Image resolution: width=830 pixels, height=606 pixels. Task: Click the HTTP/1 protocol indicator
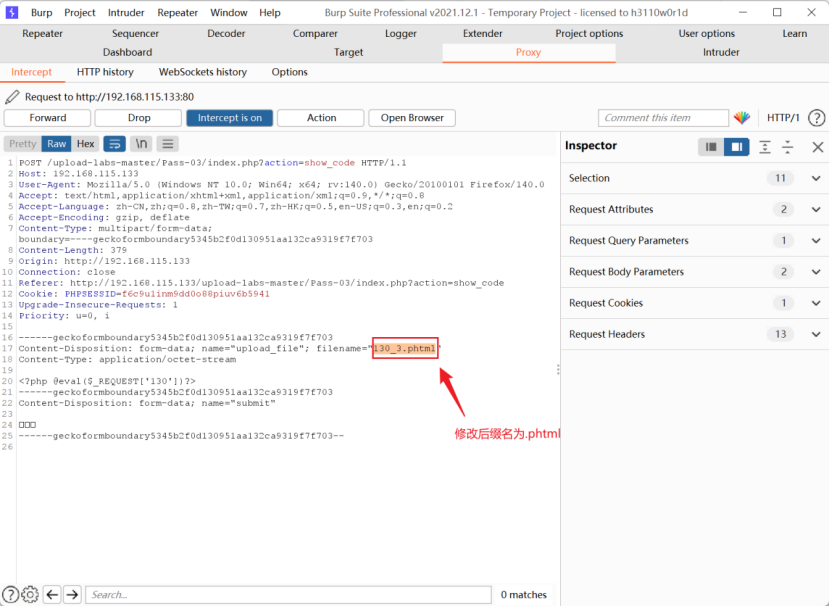783,118
